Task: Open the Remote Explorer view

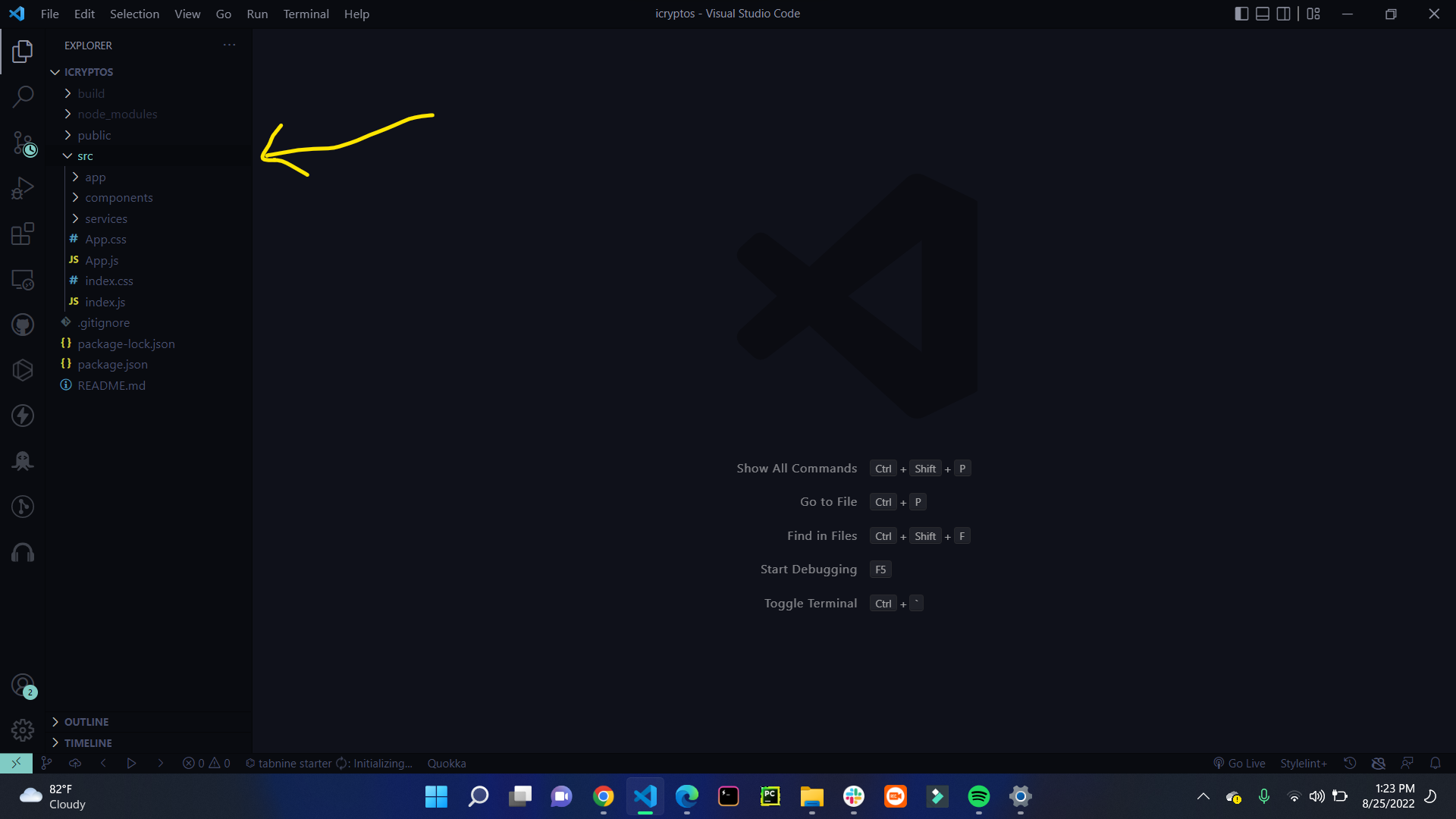Action: 23,279
